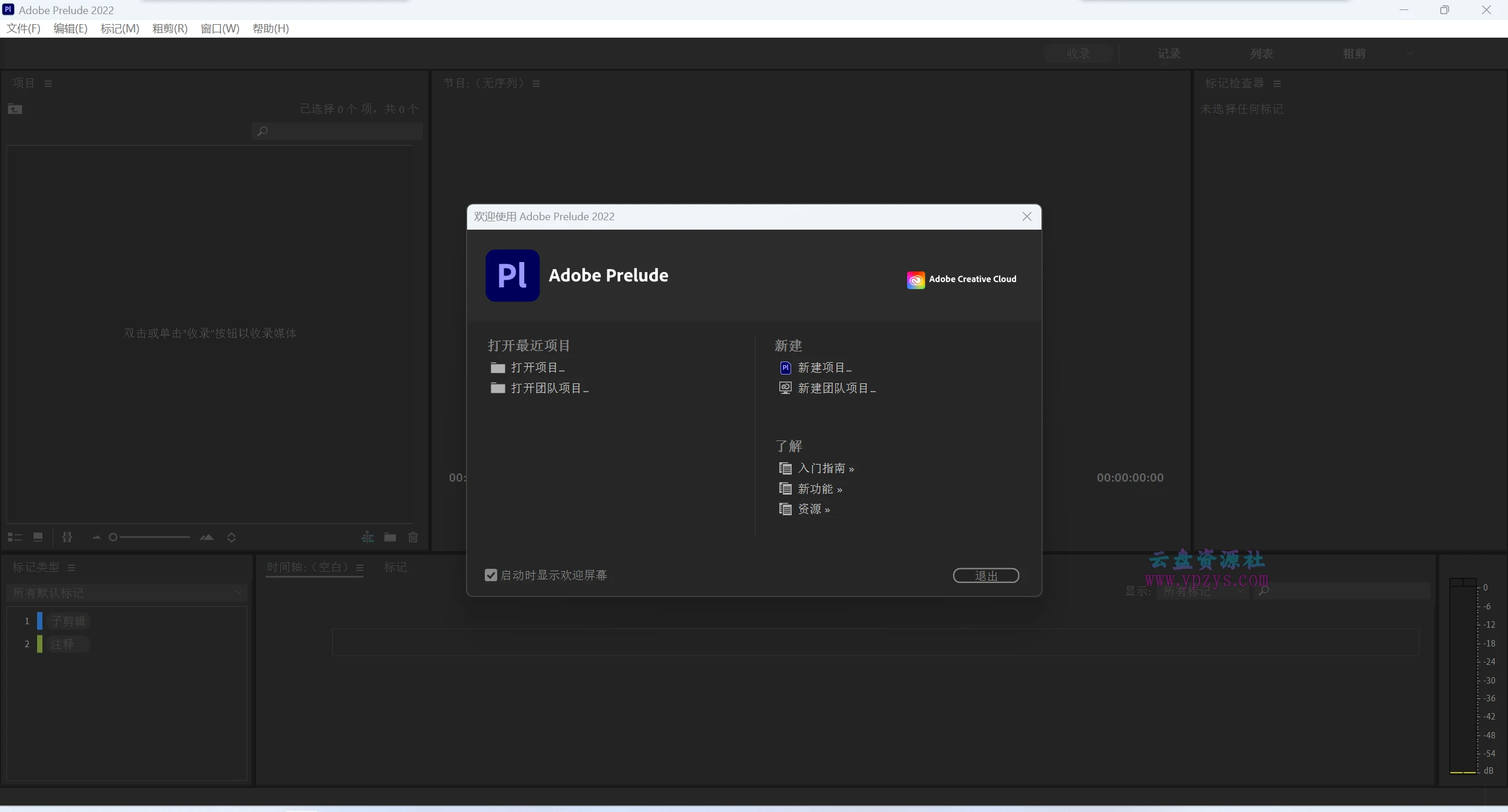Switch project panel to list view
This screenshot has height=812, width=1508.
(15, 537)
